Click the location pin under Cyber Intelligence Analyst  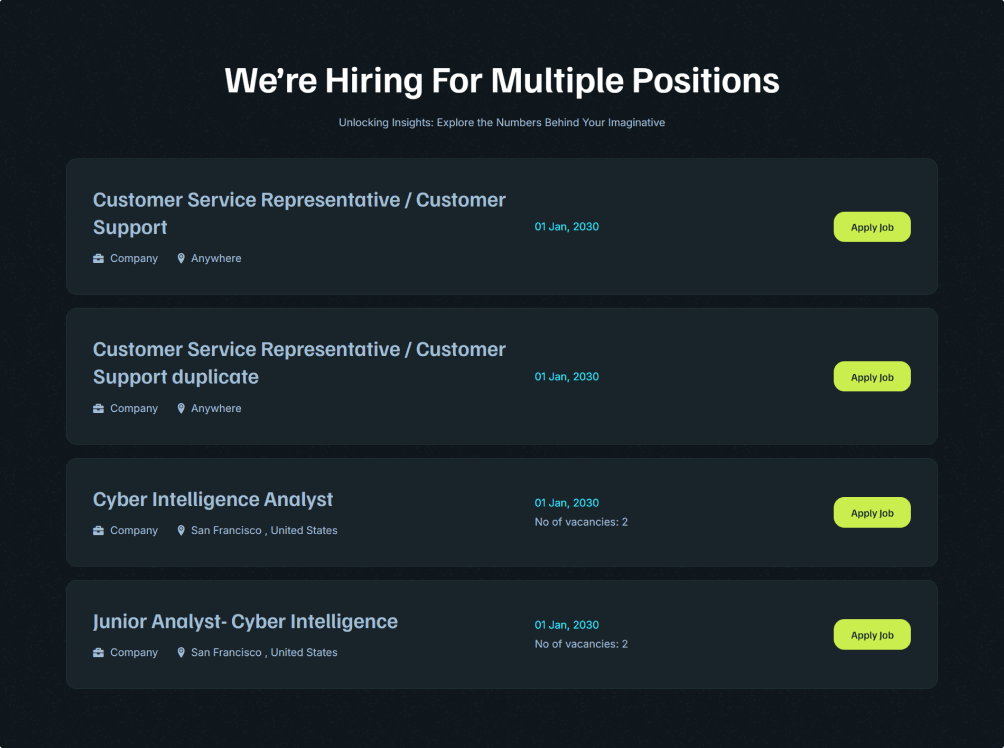(181, 530)
